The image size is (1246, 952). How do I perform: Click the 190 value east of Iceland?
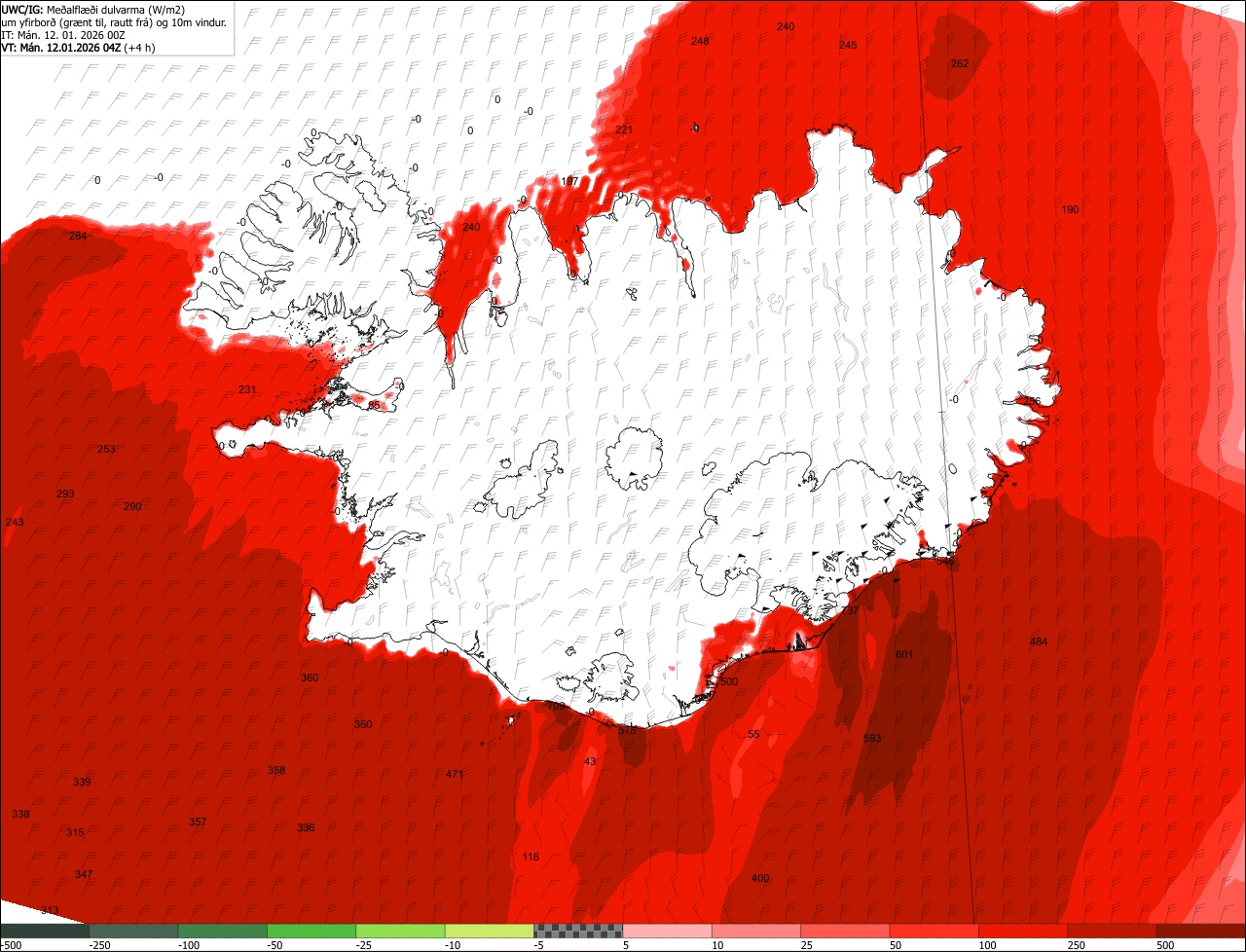click(1070, 209)
